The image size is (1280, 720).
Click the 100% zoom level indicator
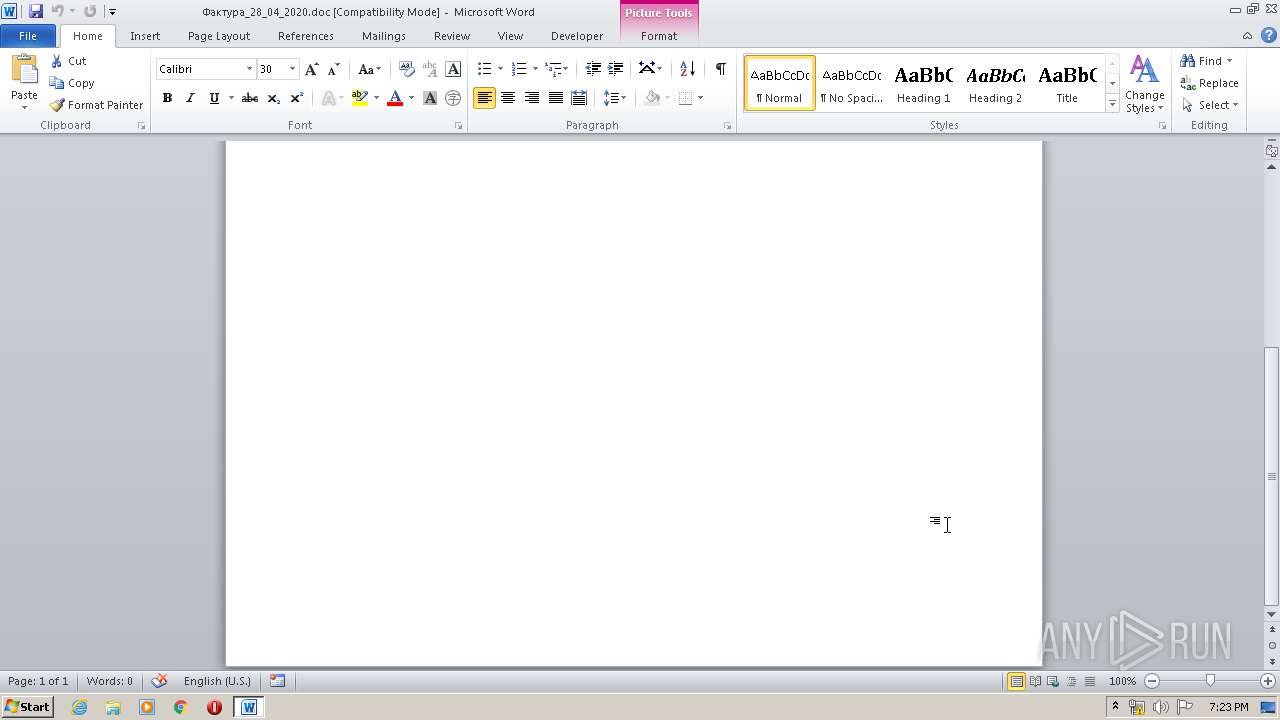(1123, 681)
